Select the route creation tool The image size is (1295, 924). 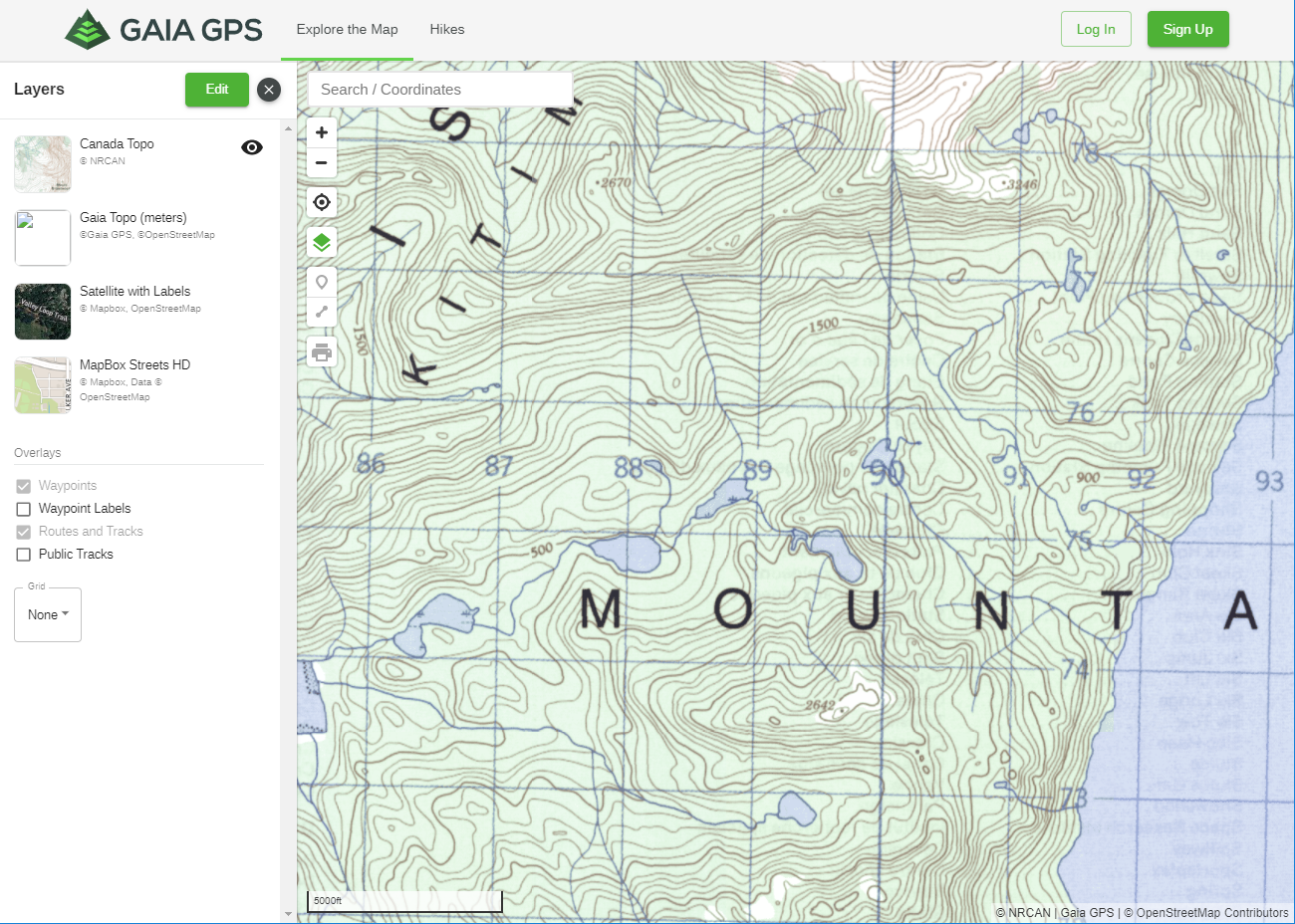(321, 313)
